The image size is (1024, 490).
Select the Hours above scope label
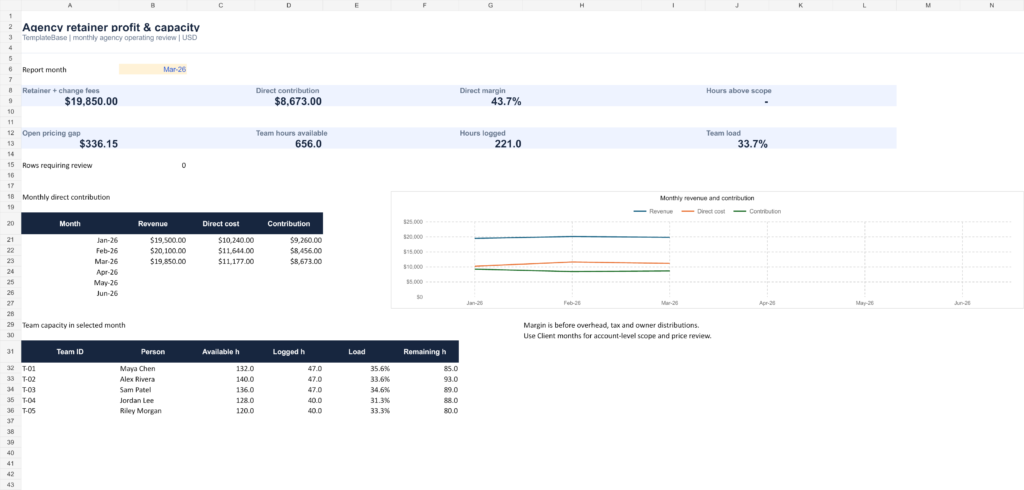[x=739, y=91]
